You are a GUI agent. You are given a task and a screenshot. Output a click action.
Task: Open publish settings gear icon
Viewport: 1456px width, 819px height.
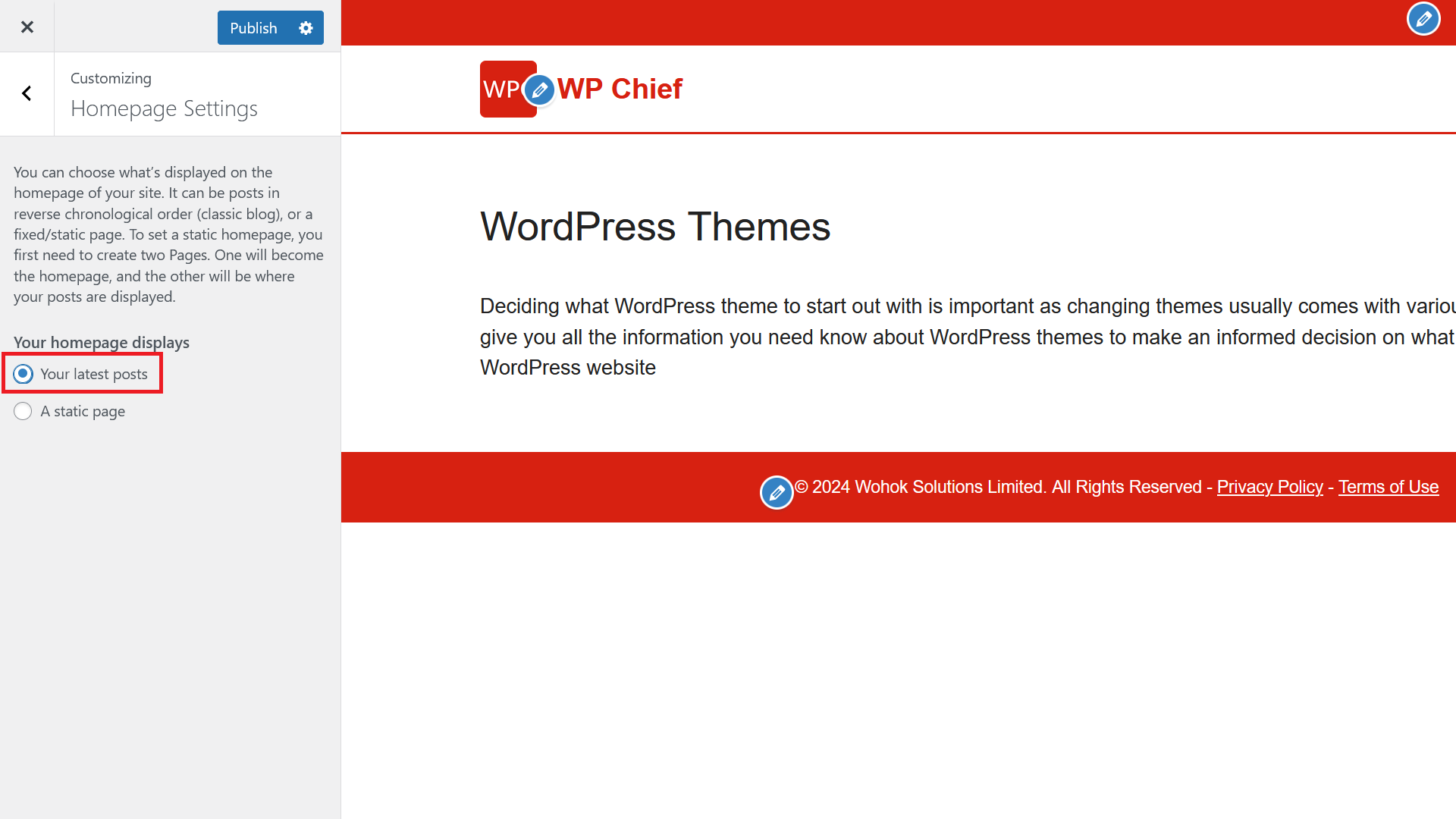point(306,28)
